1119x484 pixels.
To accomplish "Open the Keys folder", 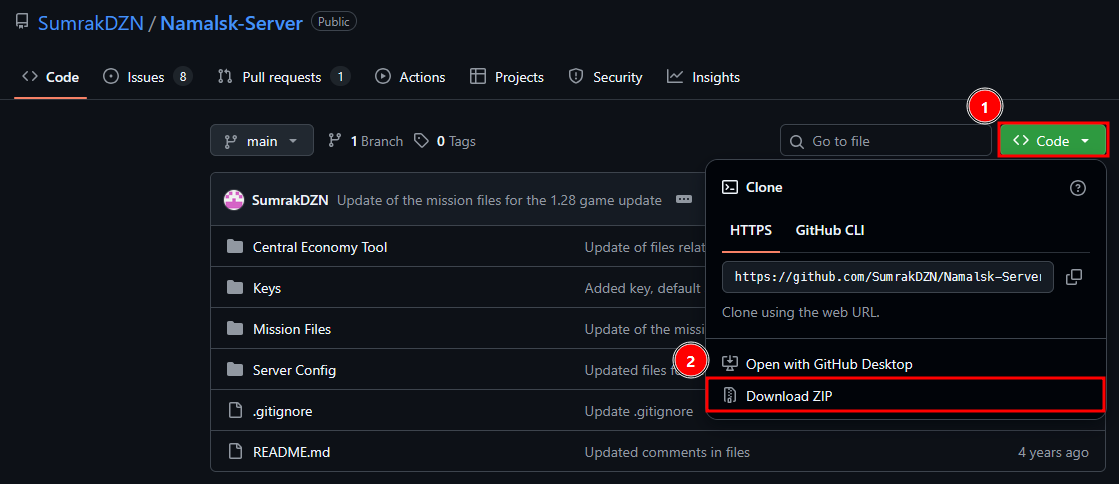I will click(x=267, y=288).
